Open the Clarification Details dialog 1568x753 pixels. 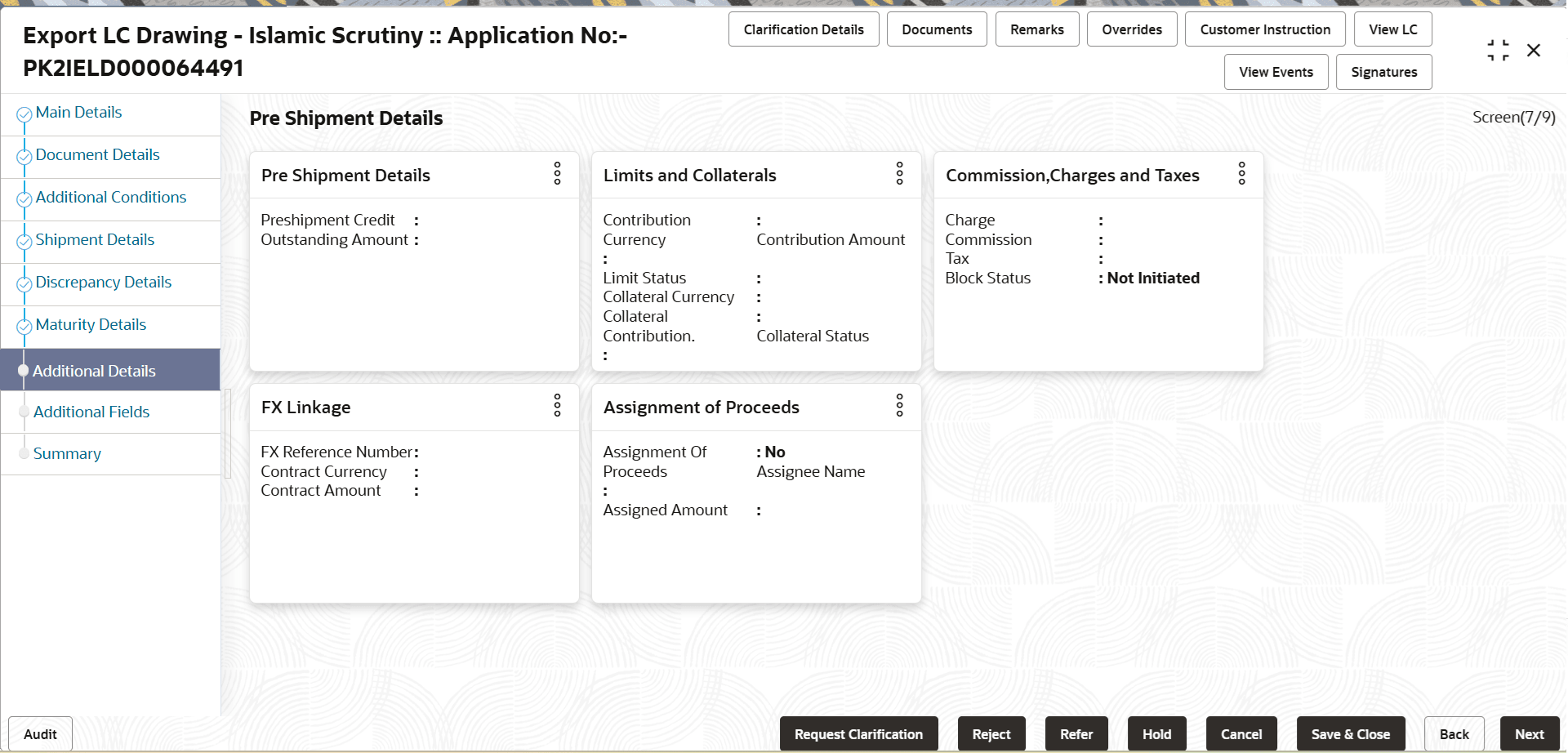click(803, 29)
